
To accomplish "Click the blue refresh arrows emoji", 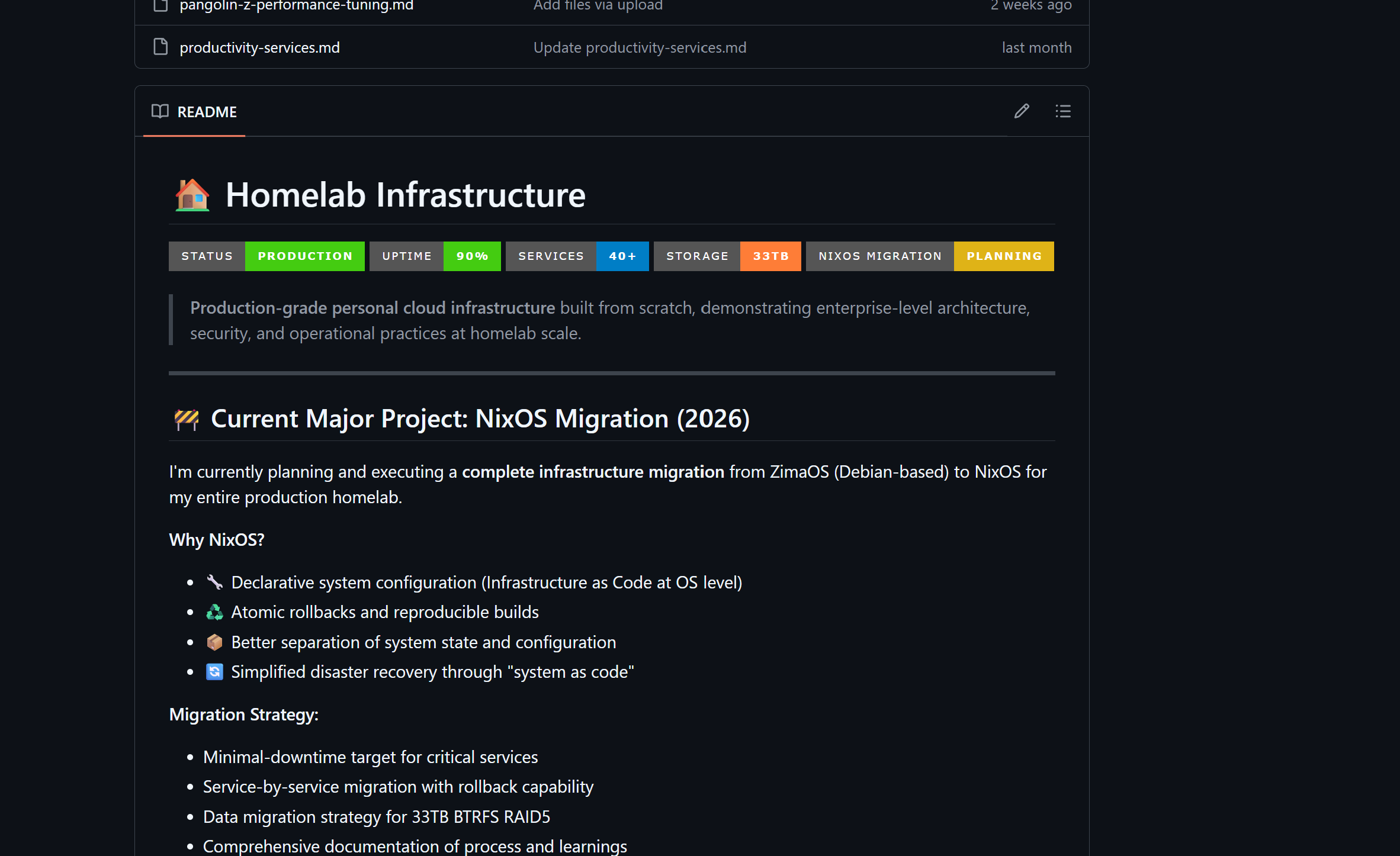I will 214,672.
